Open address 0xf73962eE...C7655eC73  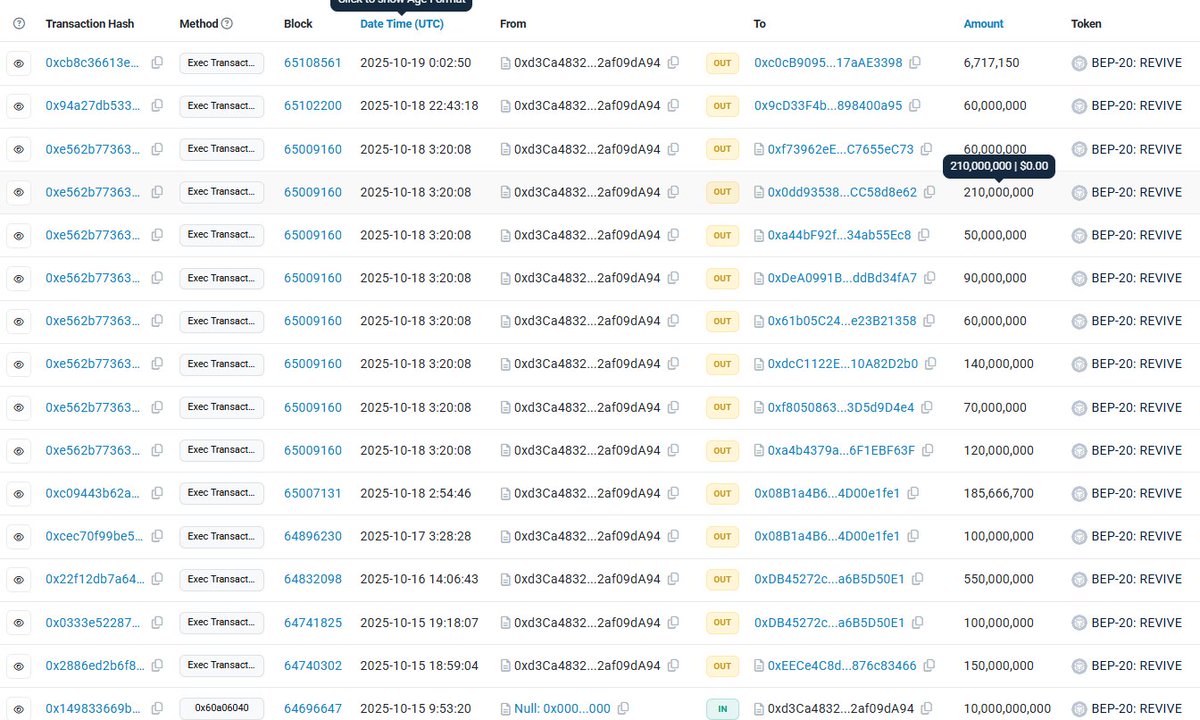[841, 149]
